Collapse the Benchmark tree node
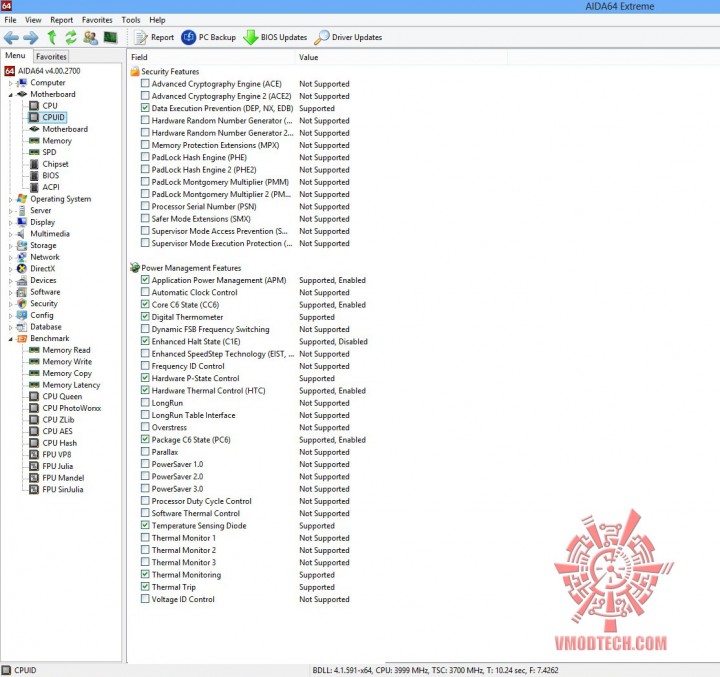 11,339
